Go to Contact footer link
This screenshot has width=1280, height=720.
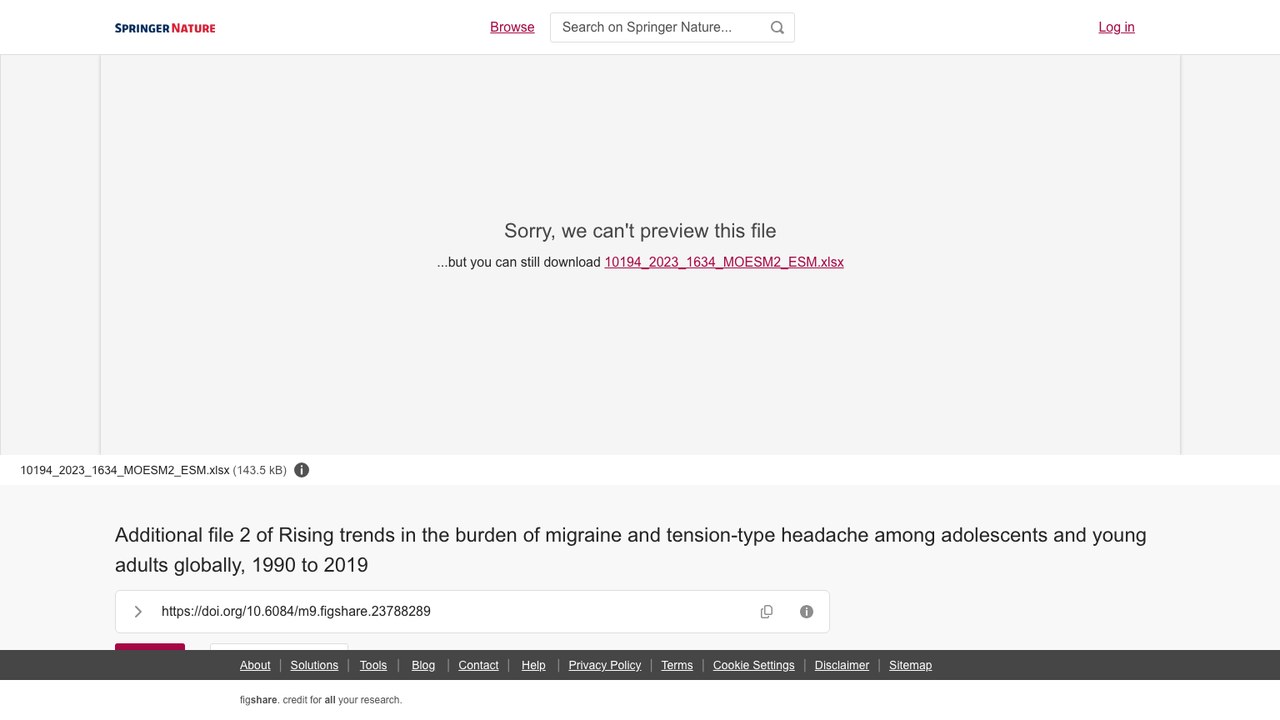[478, 665]
